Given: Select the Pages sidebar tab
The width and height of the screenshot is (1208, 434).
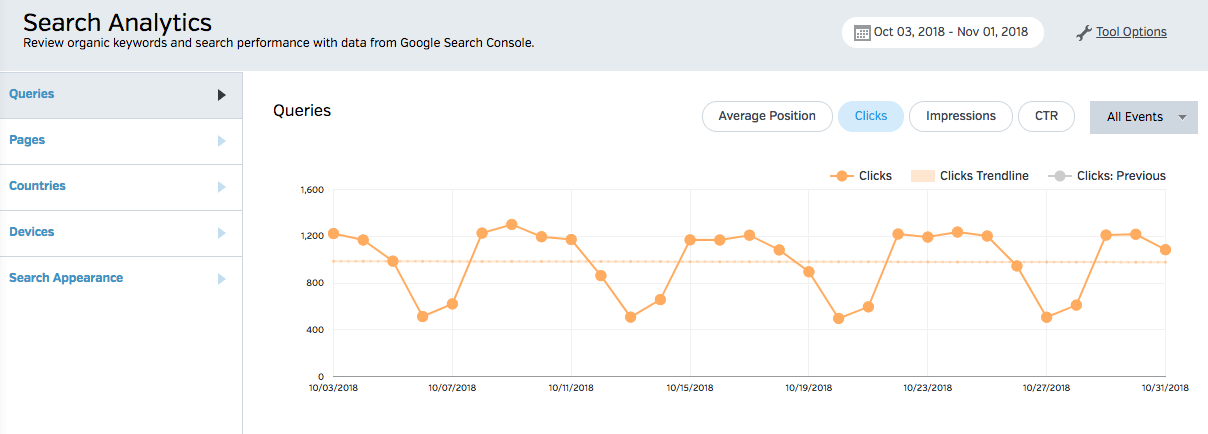Looking at the screenshot, I should [x=121, y=141].
